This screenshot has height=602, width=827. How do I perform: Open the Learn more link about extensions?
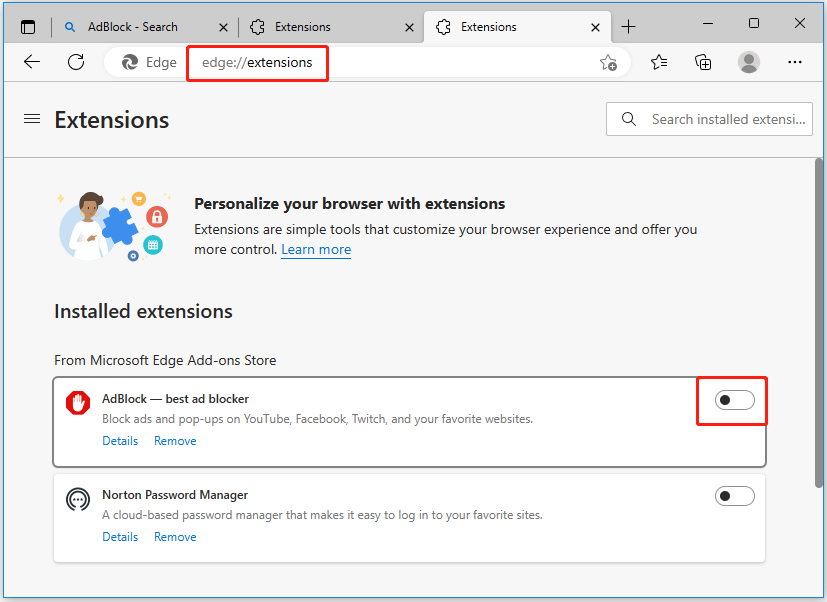315,249
